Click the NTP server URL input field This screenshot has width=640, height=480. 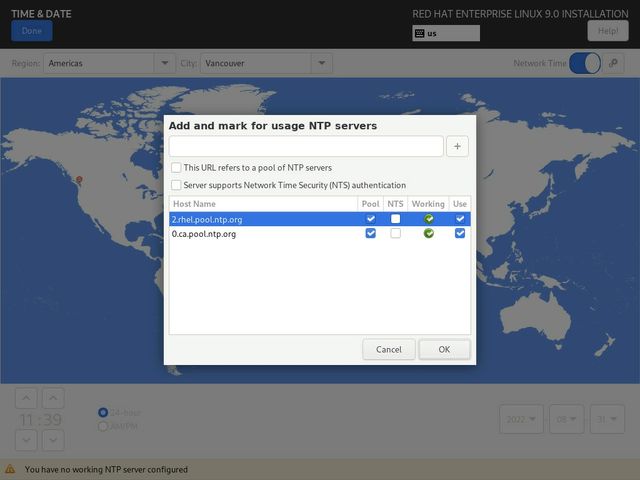click(x=306, y=146)
